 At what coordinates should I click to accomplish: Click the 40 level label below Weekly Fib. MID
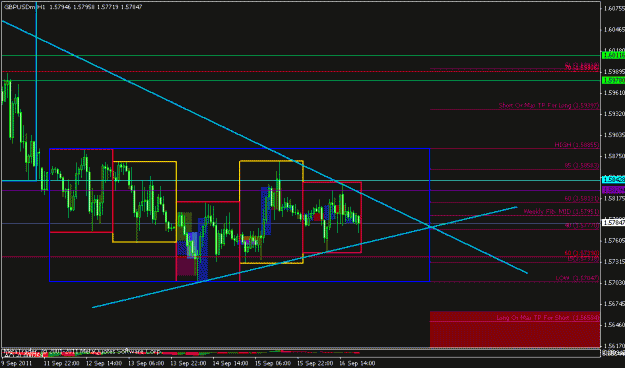pyautogui.click(x=582, y=225)
